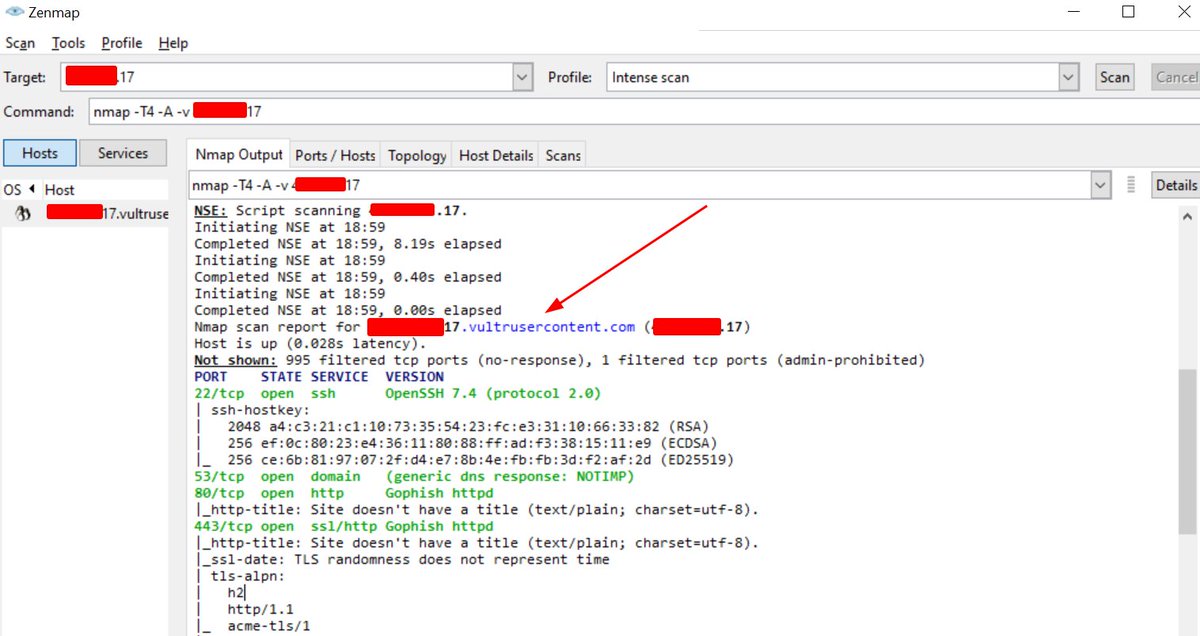Switch to the Nmap Output tab
This screenshot has height=636, width=1200.
point(239,154)
